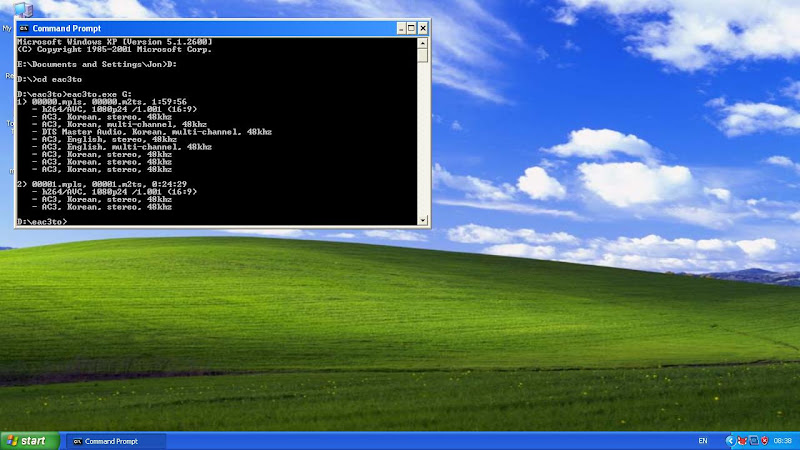Click the console scrollbar down arrow
The image size is (800, 450).
(422, 220)
